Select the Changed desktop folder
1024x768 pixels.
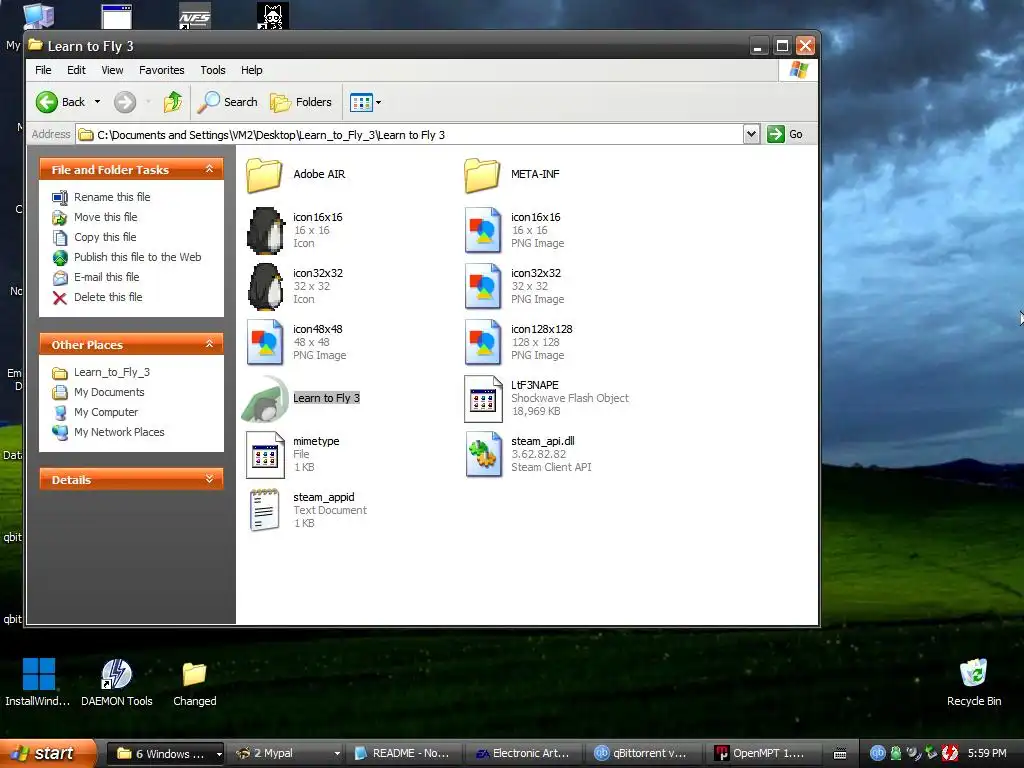coord(195,682)
